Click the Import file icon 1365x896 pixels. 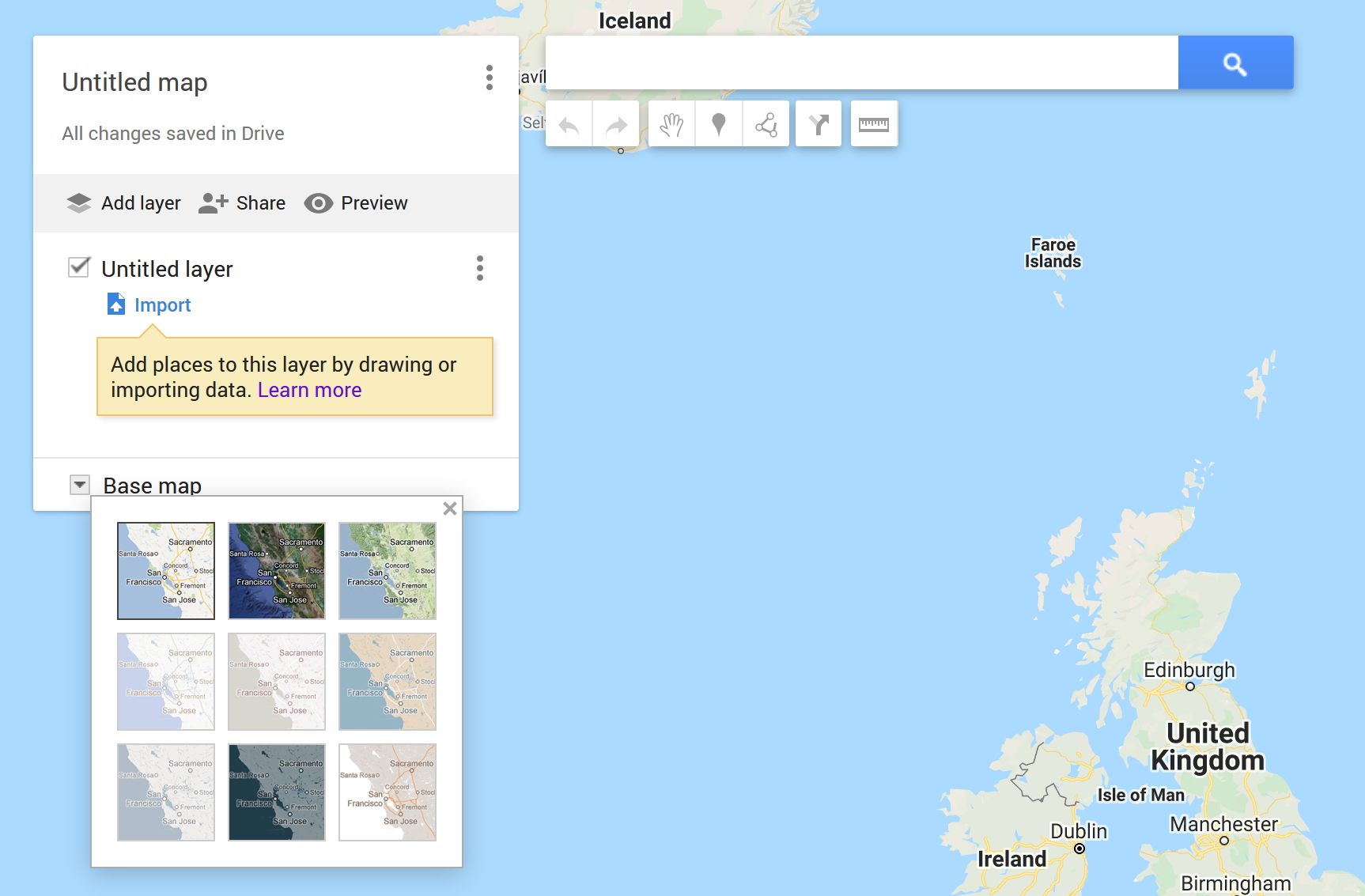pos(116,304)
